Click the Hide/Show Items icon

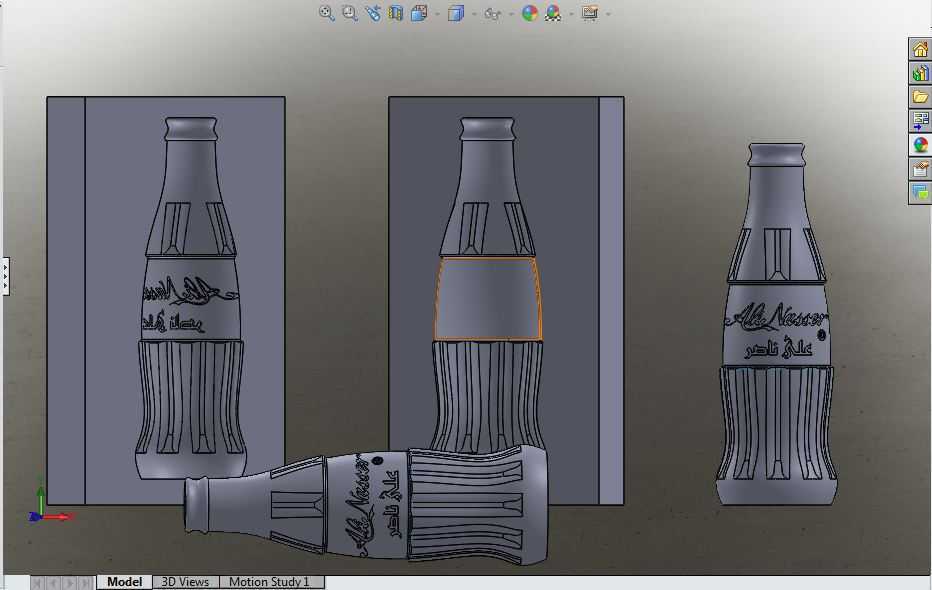[x=492, y=13]
